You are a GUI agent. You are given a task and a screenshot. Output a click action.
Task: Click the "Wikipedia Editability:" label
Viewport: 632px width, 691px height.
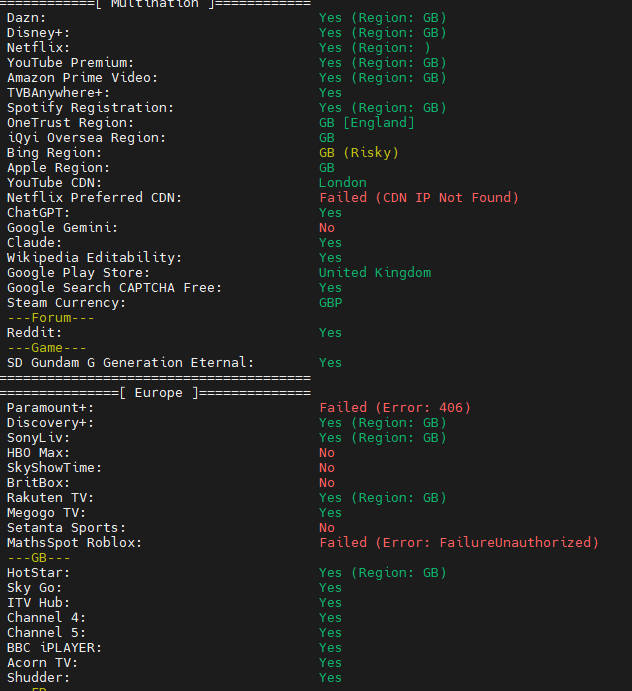tap(94, 258)
